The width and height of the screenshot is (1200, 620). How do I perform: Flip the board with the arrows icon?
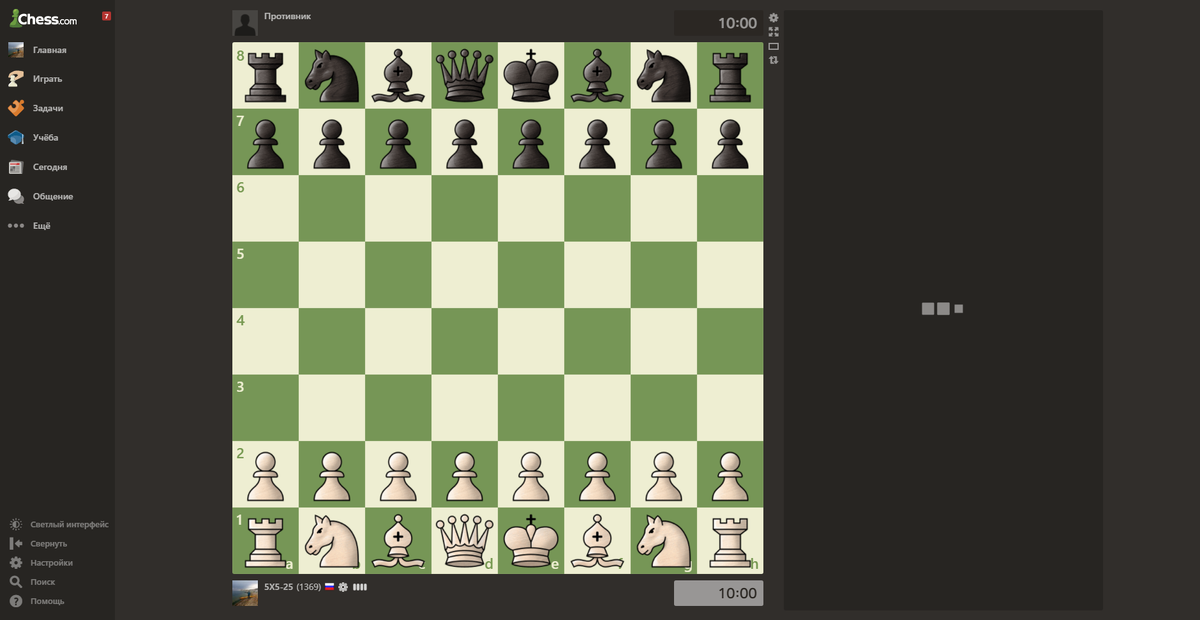(x=773, y=60)
